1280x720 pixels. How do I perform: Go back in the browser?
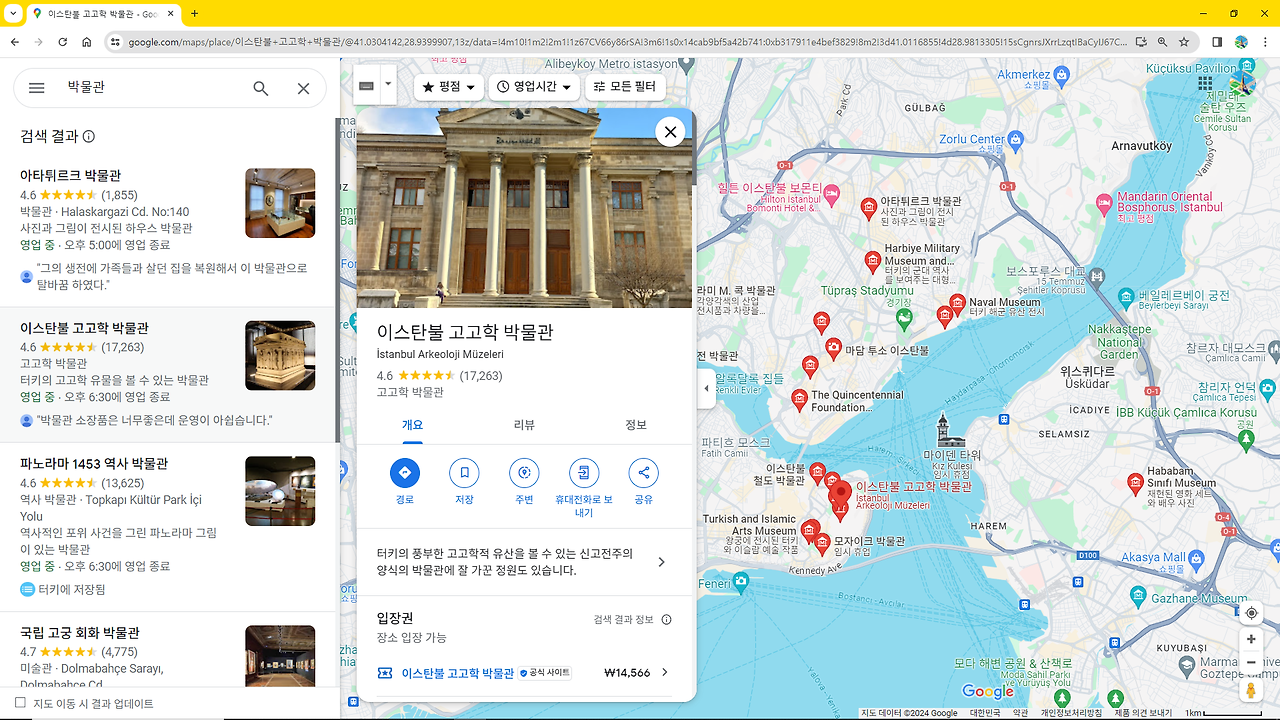coord(14,42)
